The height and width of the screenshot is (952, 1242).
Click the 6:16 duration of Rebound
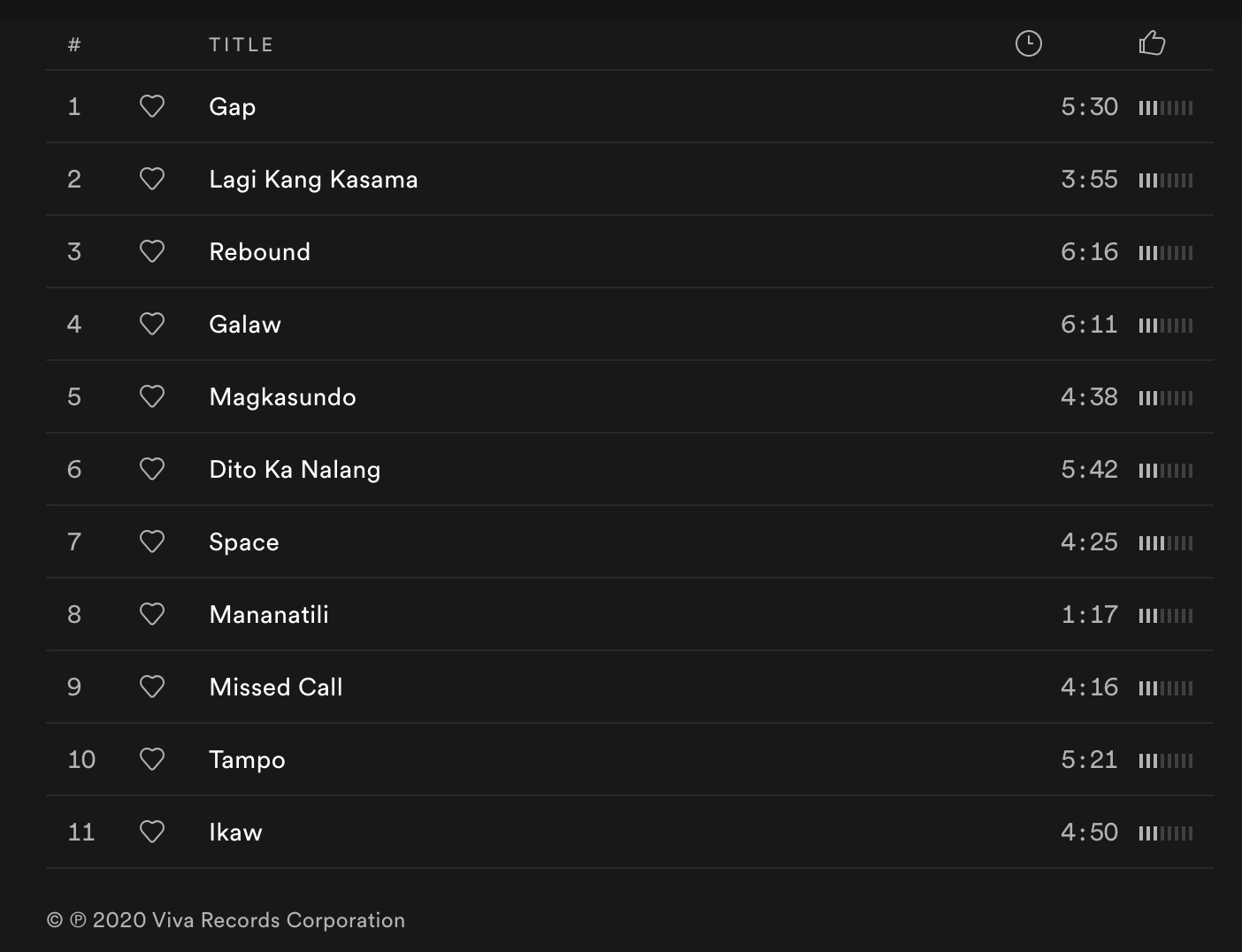click(x=1089, y=252)
